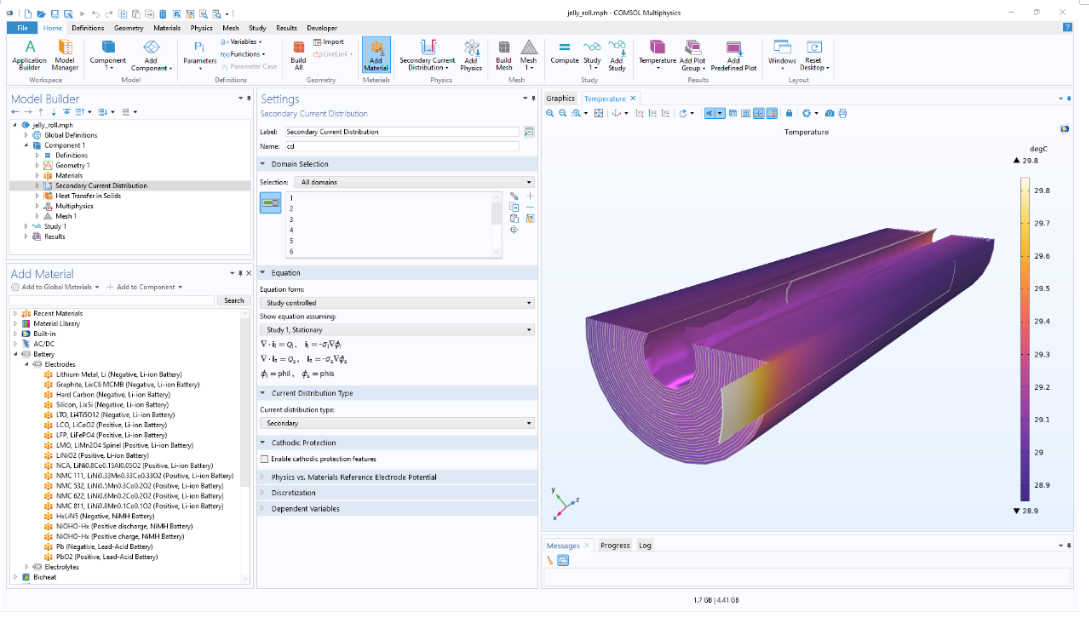Viewport: 1089px width, 619px height.
Task: Open the Equation form 'Study controlled' dropdown
Action: [397, 303]
